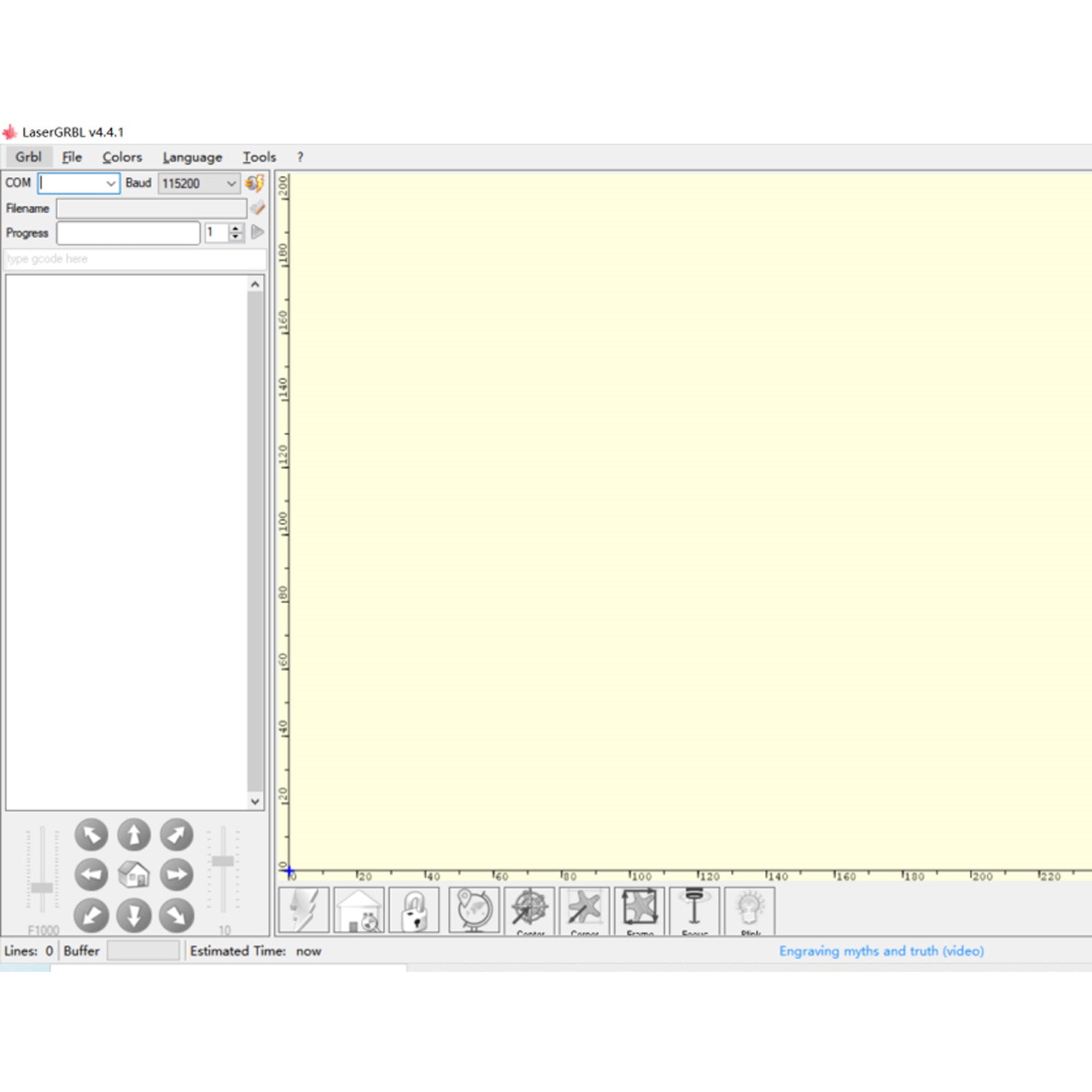Screen dimensions: 1092x1092
Task: Click the Blink light bulb button
Action: 749,910
